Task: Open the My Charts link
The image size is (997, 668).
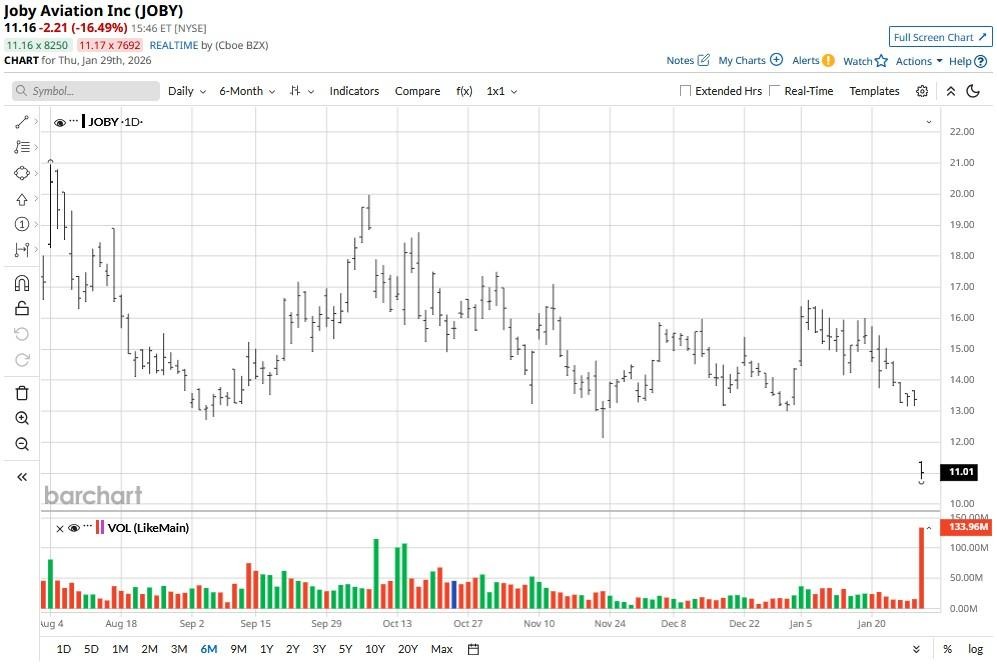Action: pos(741,60)
